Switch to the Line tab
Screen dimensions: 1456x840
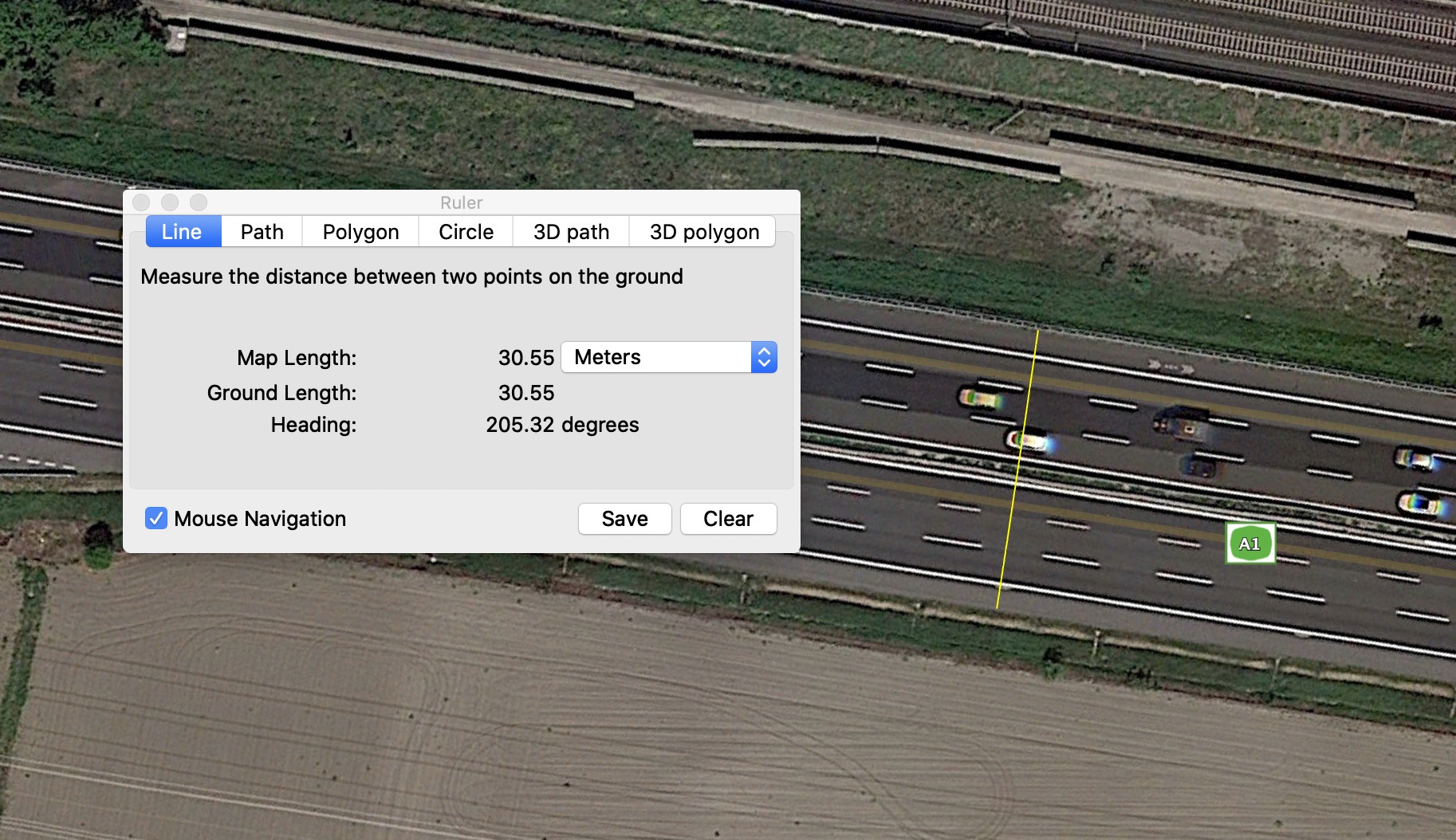coord(182,232)
